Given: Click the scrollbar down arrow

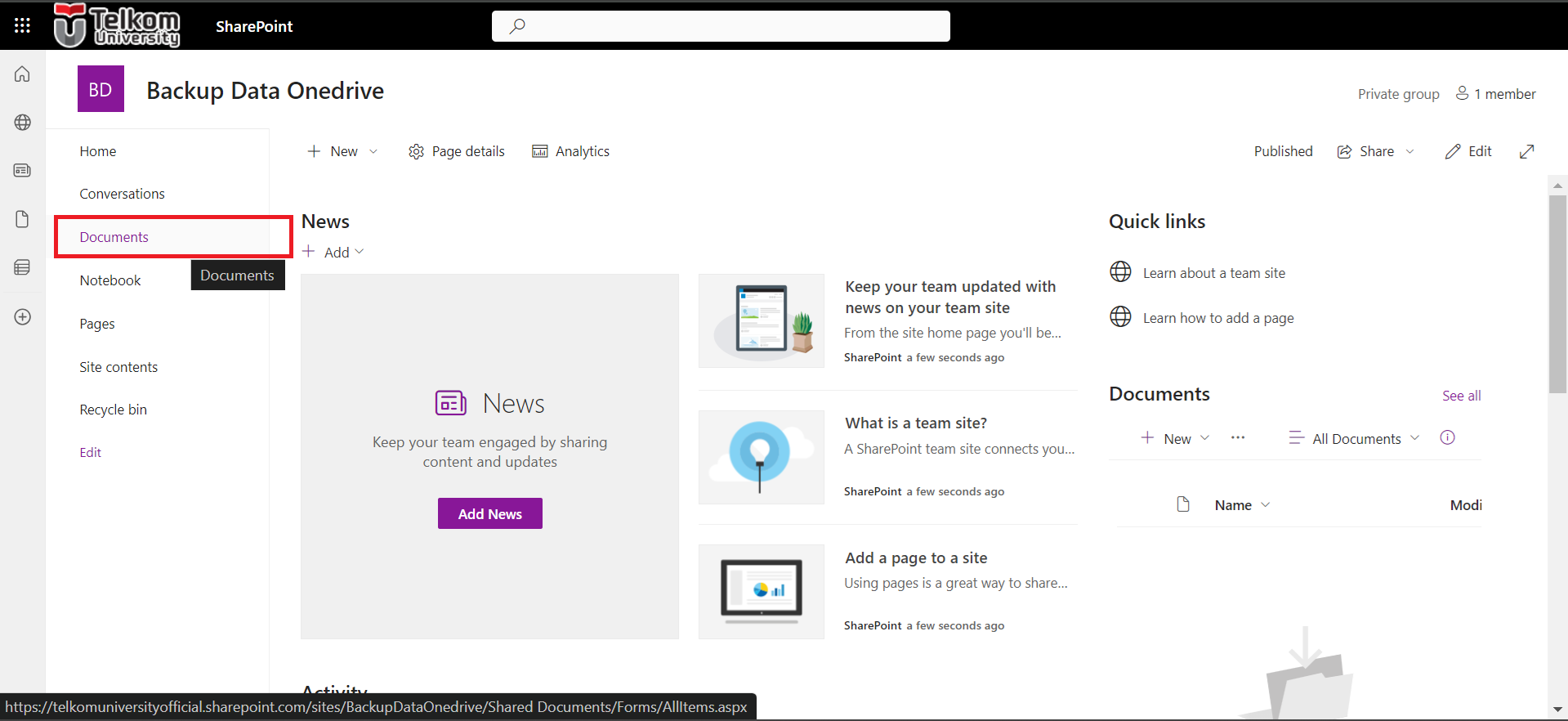Looking at the screenshot, I should click(x=1557, y=710).
